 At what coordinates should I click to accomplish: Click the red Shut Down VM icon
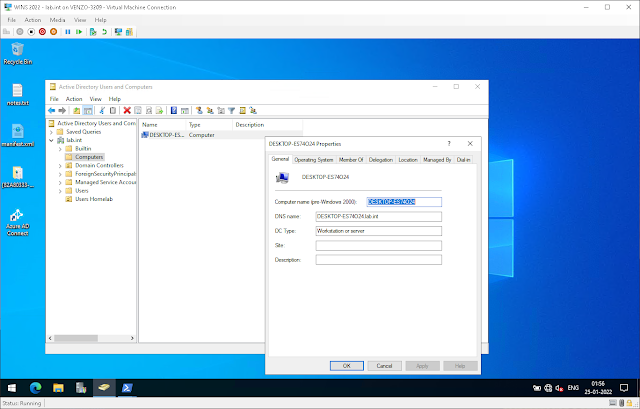tap(42, 32)
